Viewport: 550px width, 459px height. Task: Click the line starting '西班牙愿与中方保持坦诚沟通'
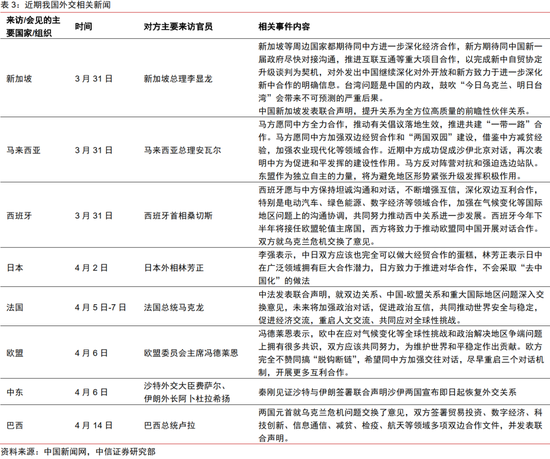pos(398,190)
